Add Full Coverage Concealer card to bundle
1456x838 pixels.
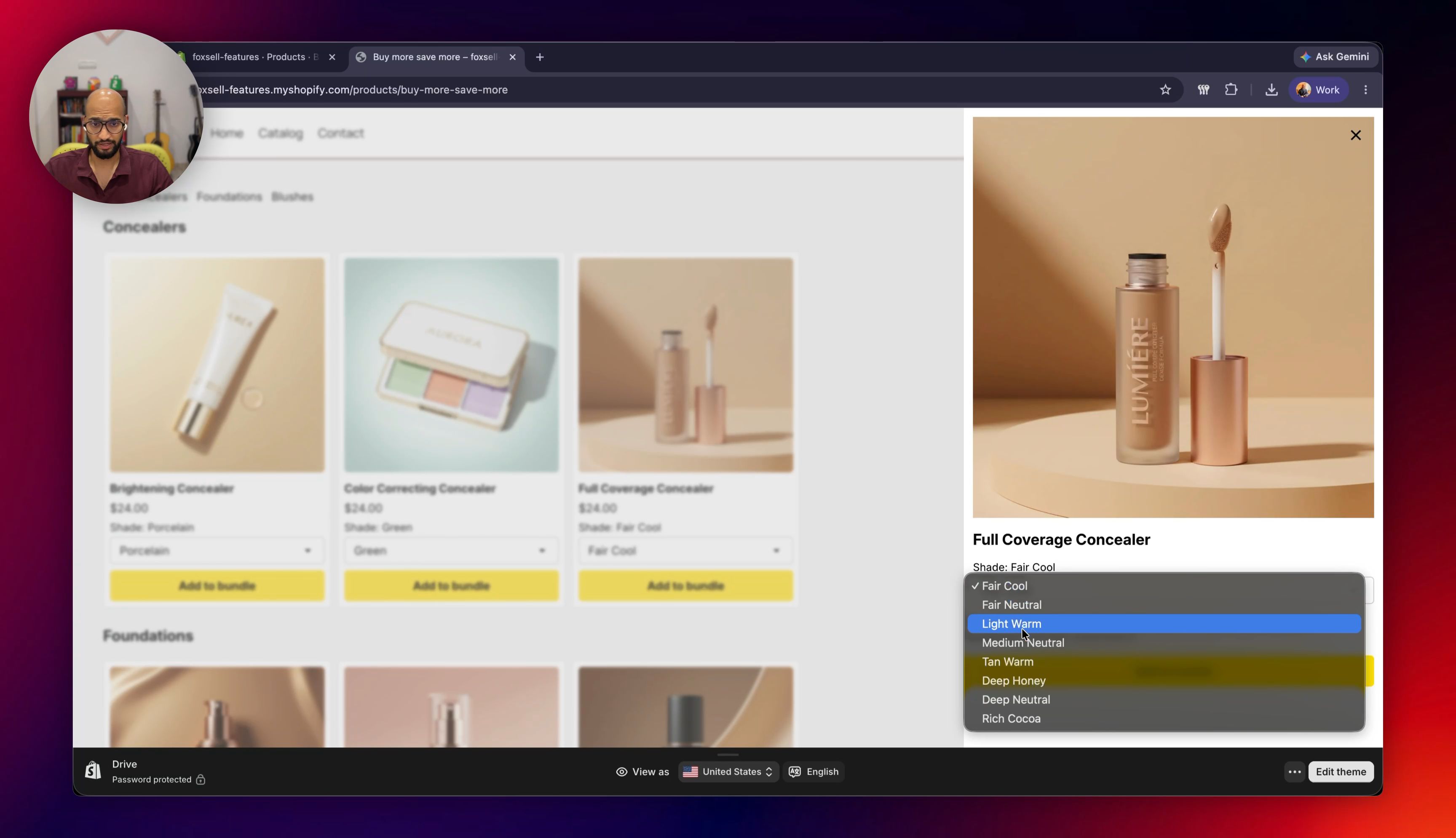[686, 586]
